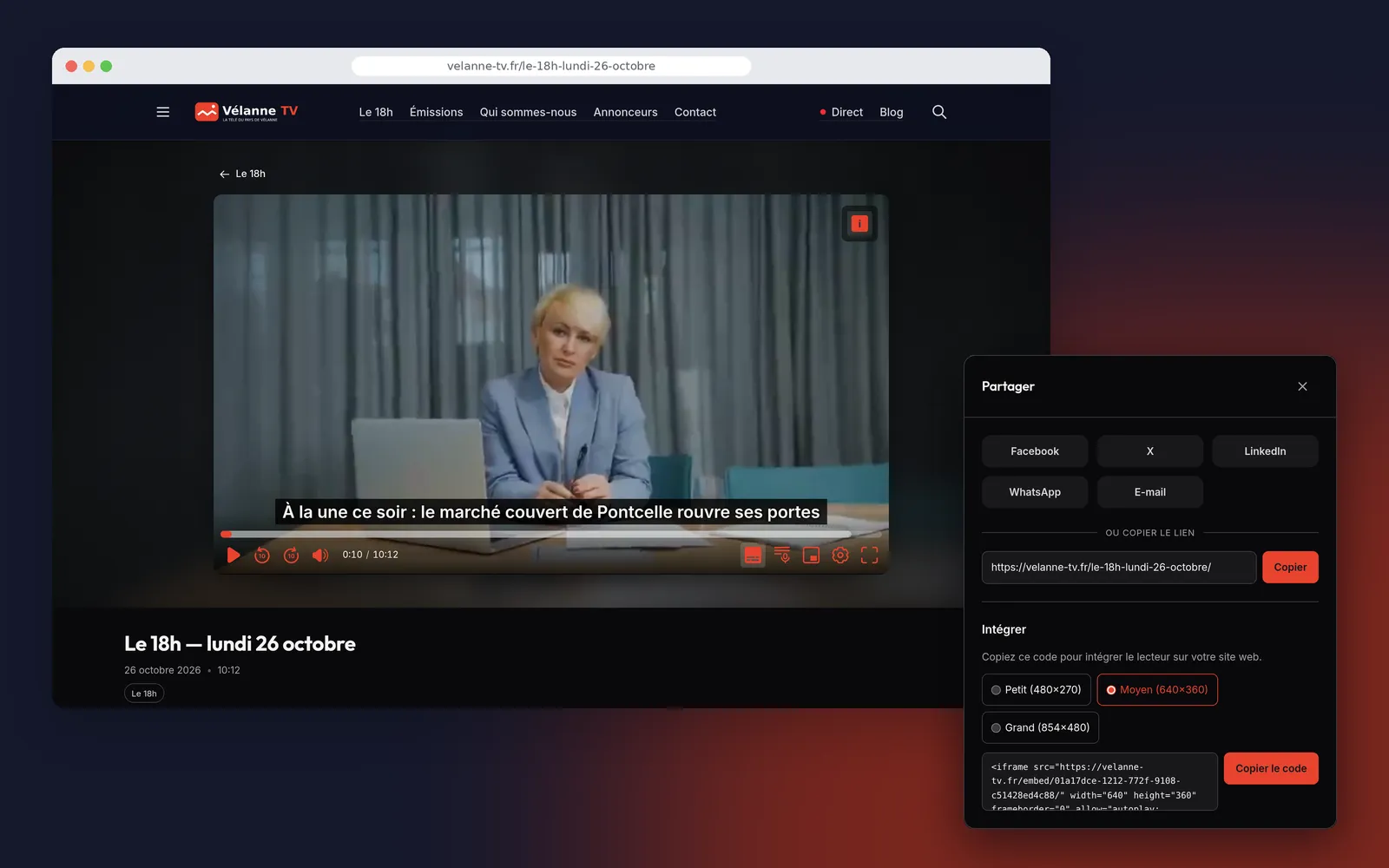
Task: Click the info icon on the video
Action: pos(859,224)
